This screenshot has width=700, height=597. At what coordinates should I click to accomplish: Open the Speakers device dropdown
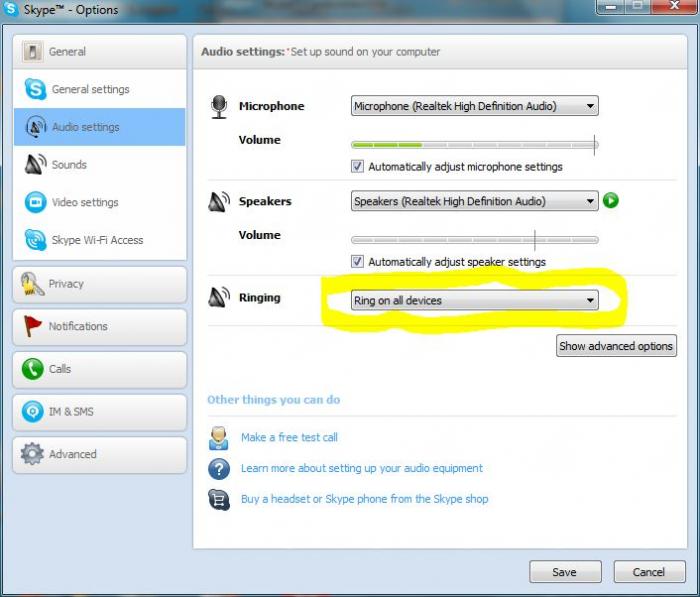pyautogui.click(x=475, y=201)
